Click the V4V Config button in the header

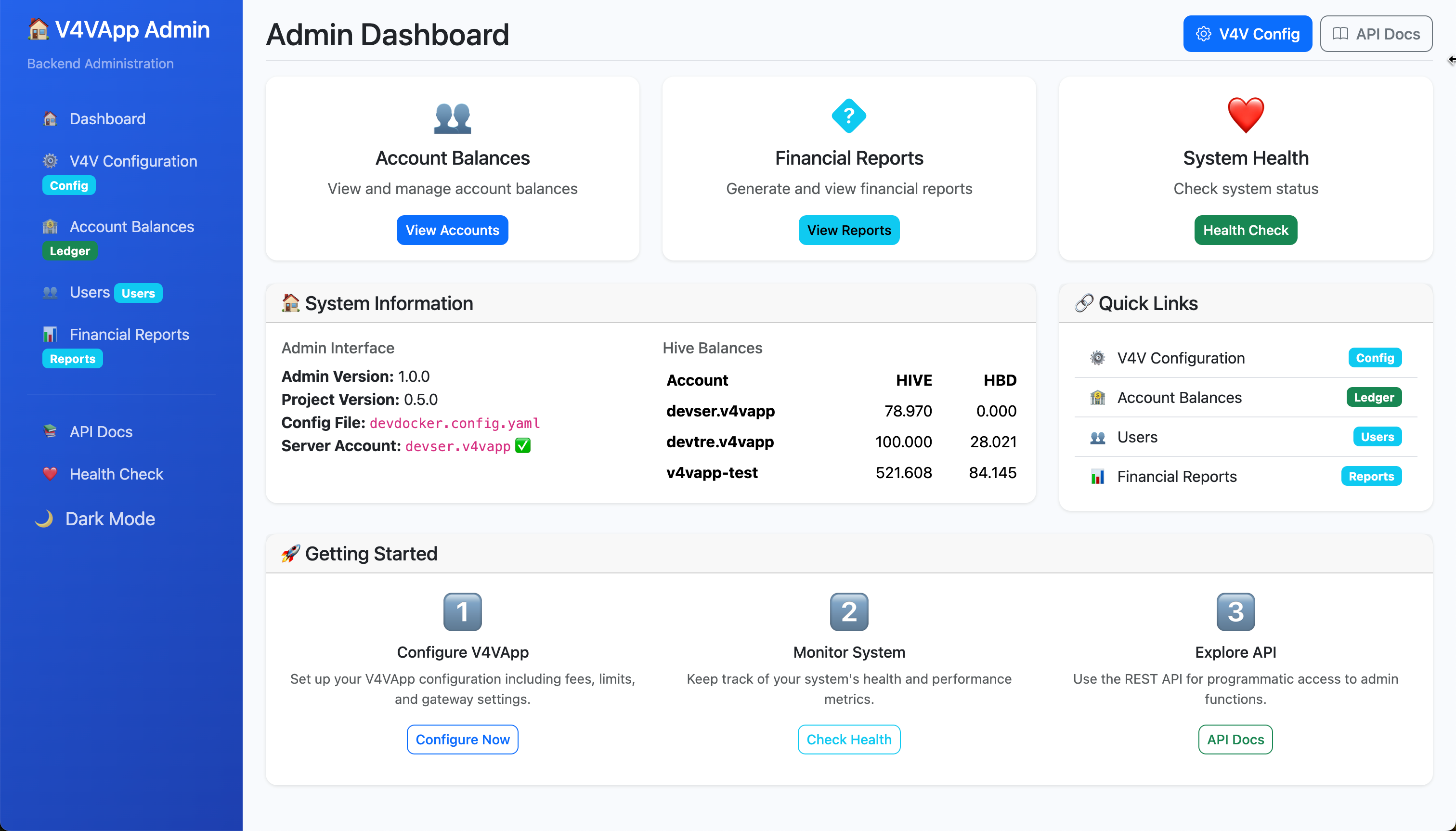pos(1247,34)
